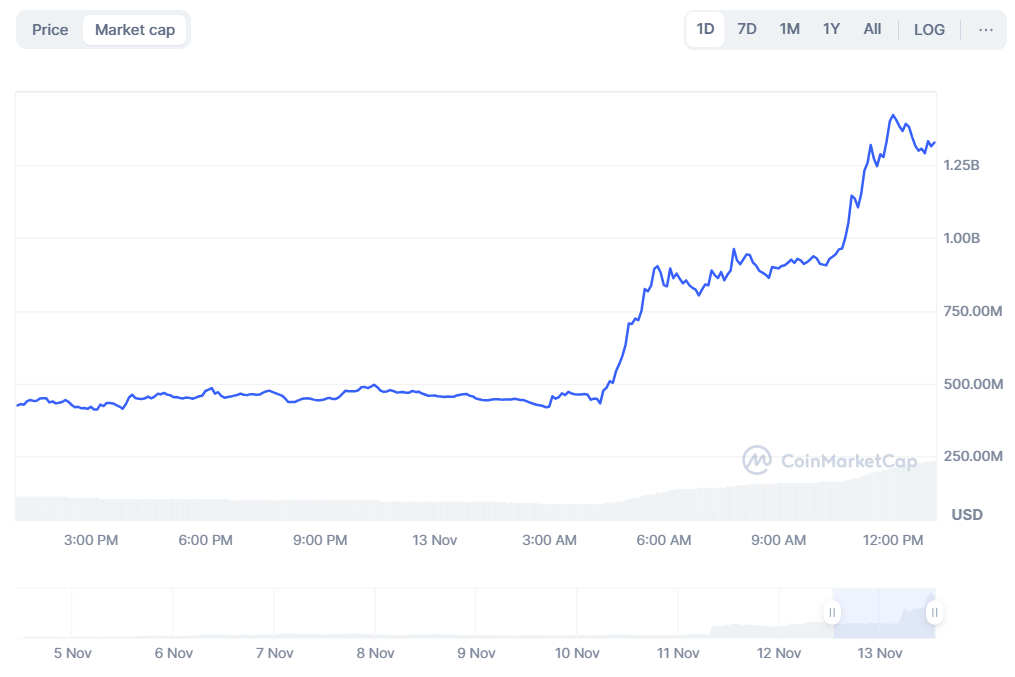Choose the 1Y time range
Screen dimensions: 1015x677
pyautogui.click(x=831, y=30)
